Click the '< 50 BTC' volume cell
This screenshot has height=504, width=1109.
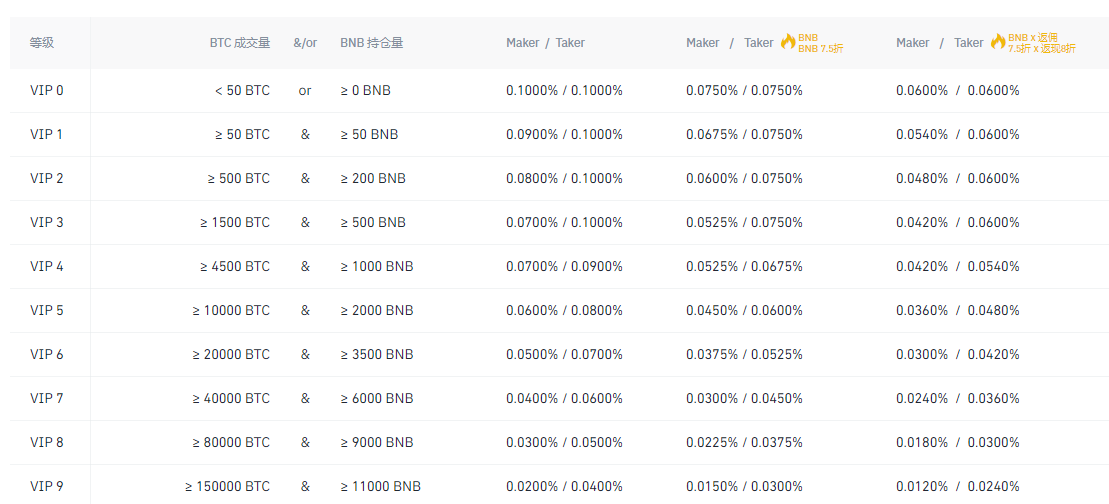tap(242, 91)
